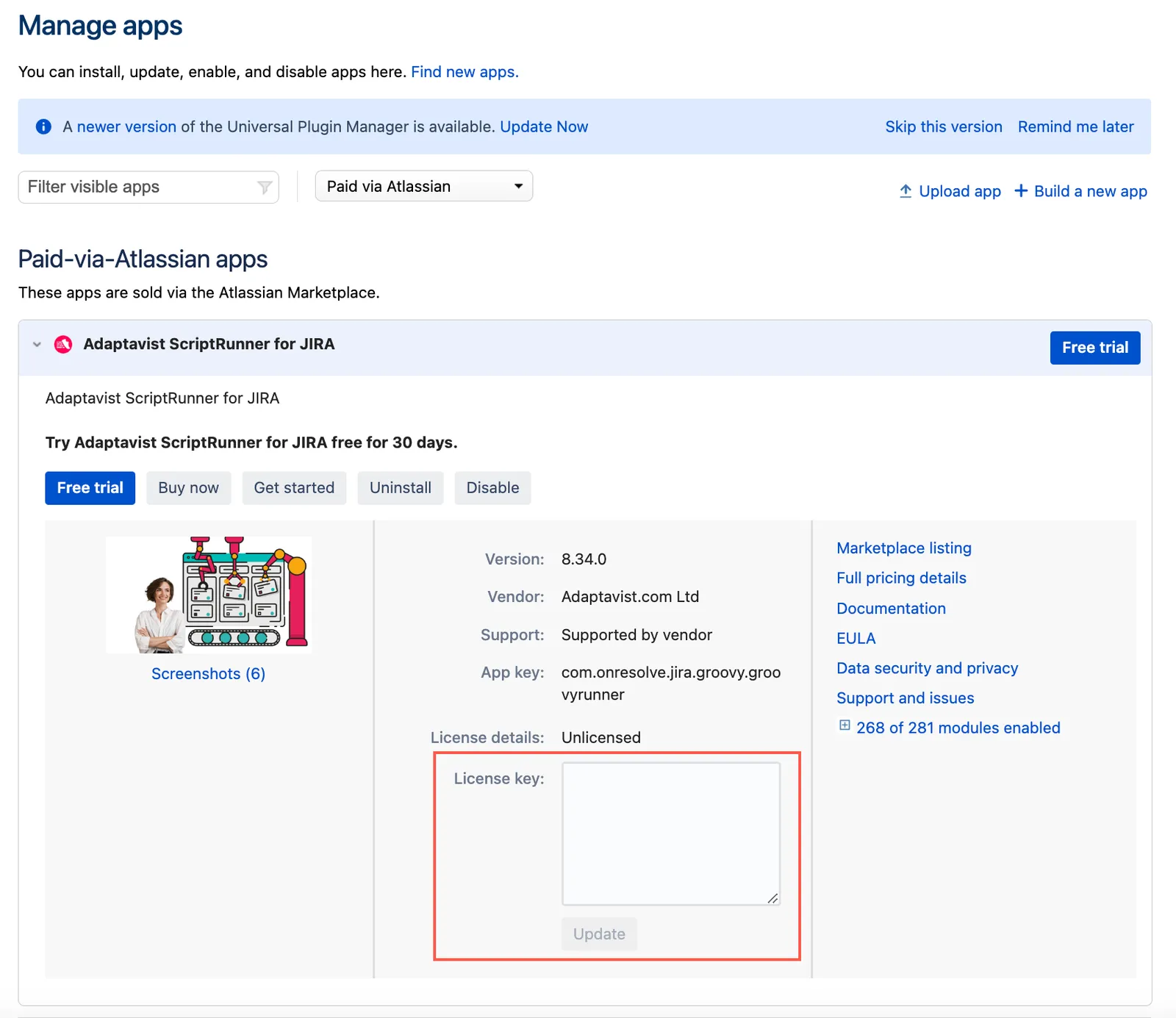View Full pricing details
1176x1018 pixels.
[x=901, y=578]
